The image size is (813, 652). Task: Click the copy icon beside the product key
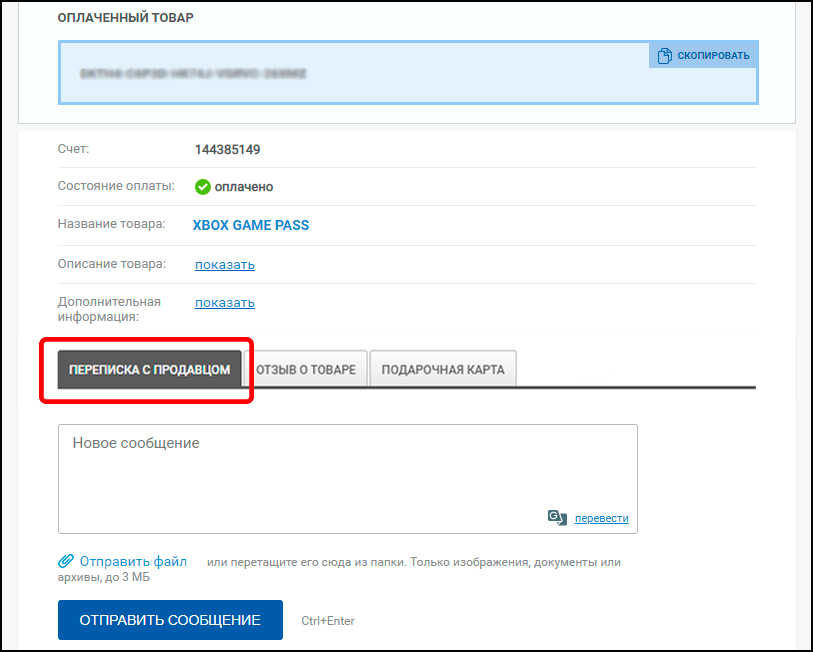click(x=665, y=56)
